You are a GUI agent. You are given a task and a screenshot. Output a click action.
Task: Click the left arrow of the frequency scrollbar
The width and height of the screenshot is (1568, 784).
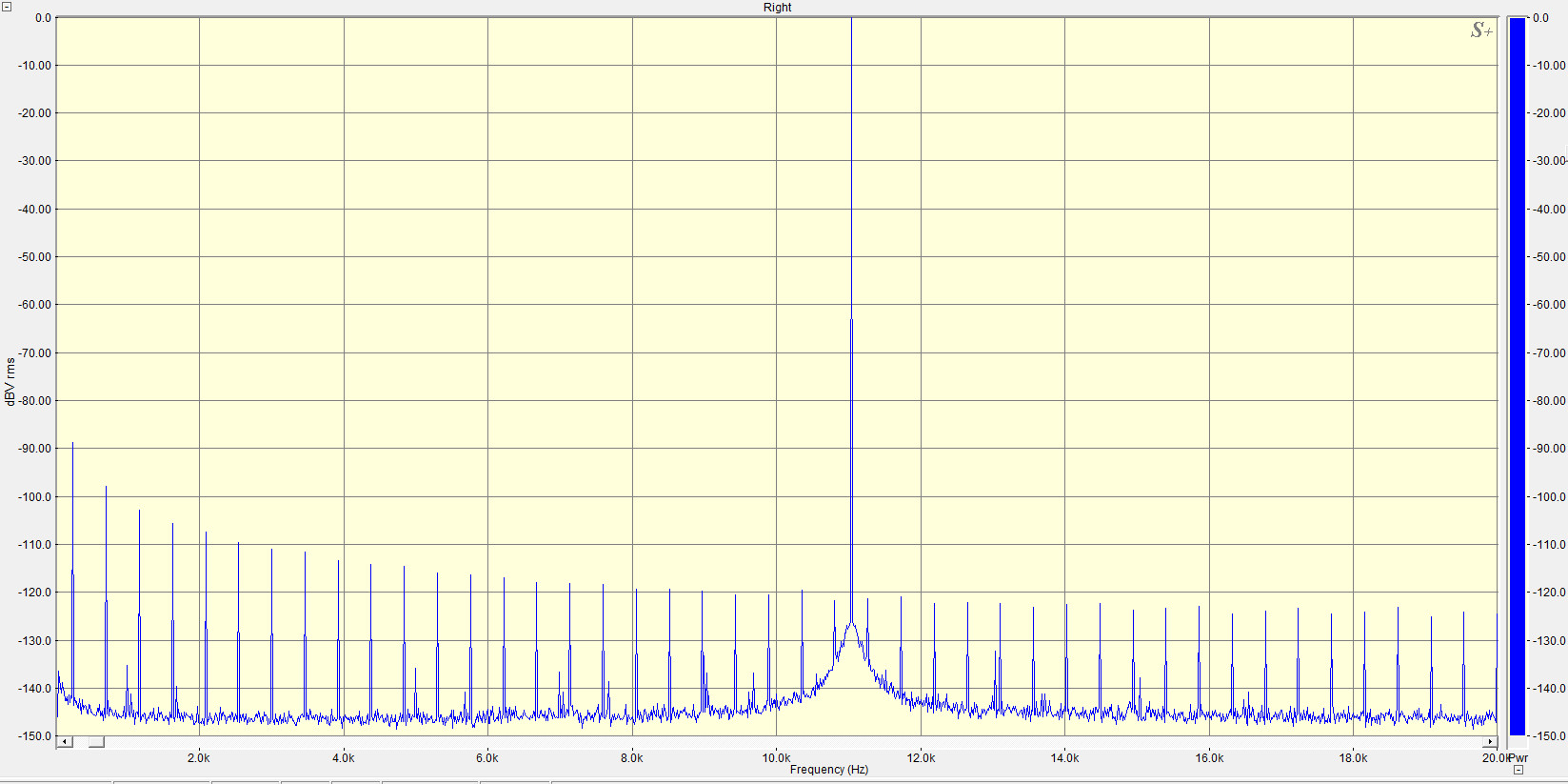65,742
